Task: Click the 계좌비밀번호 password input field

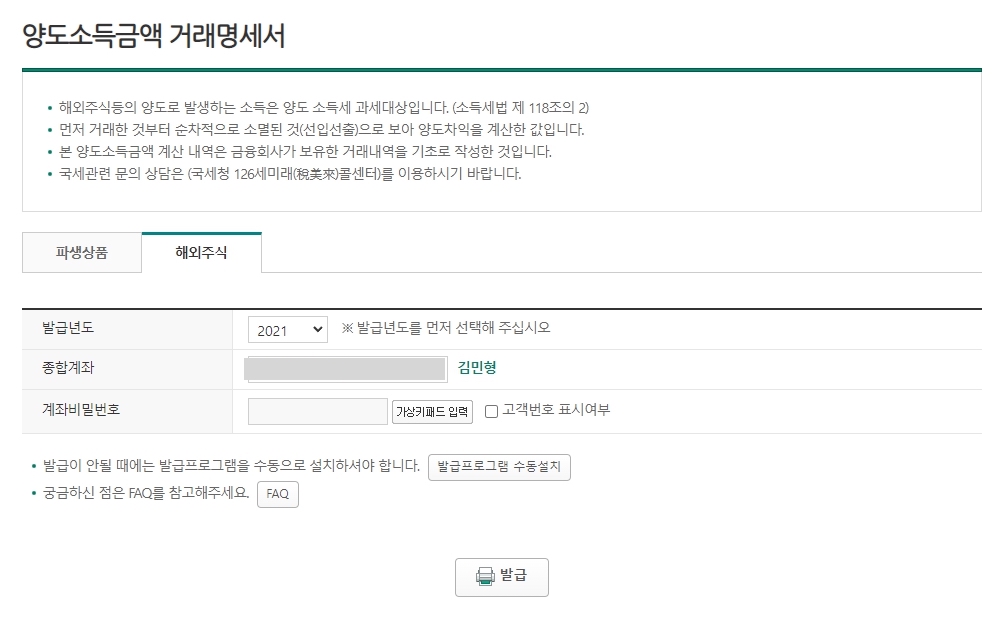Action: point(315,410)
